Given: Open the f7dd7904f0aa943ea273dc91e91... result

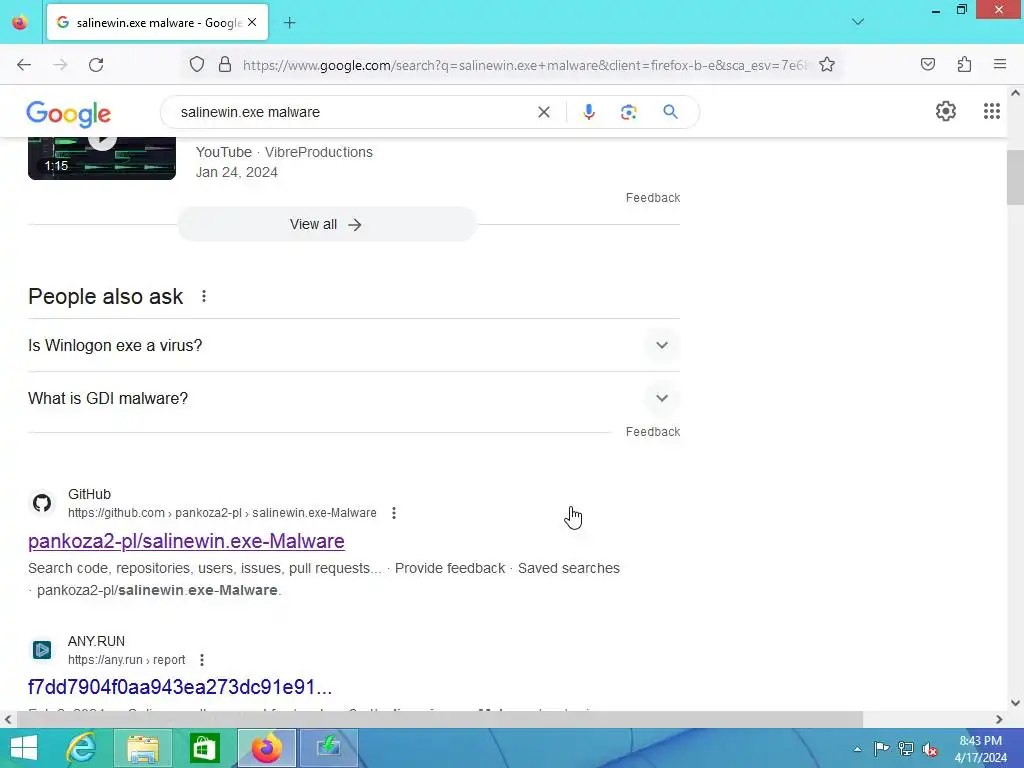Looking at the screenshot, I should click(x=180, y=687).
